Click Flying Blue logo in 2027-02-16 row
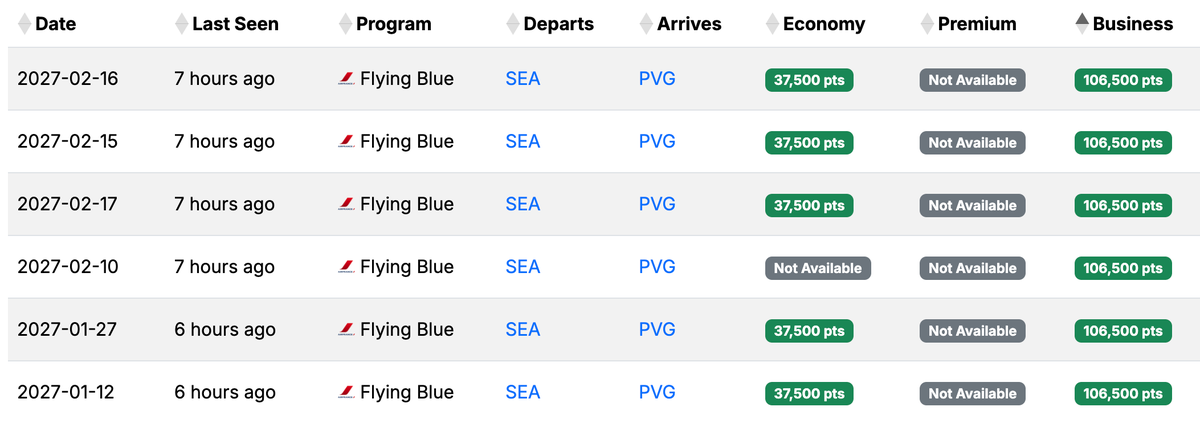 tap(347, 79)
